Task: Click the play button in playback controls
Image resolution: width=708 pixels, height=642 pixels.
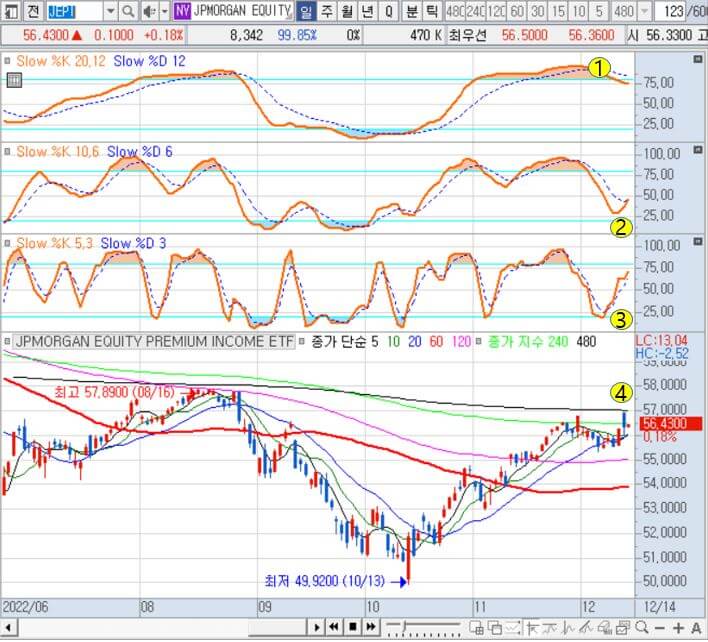Action: click(x=317, y=627)
